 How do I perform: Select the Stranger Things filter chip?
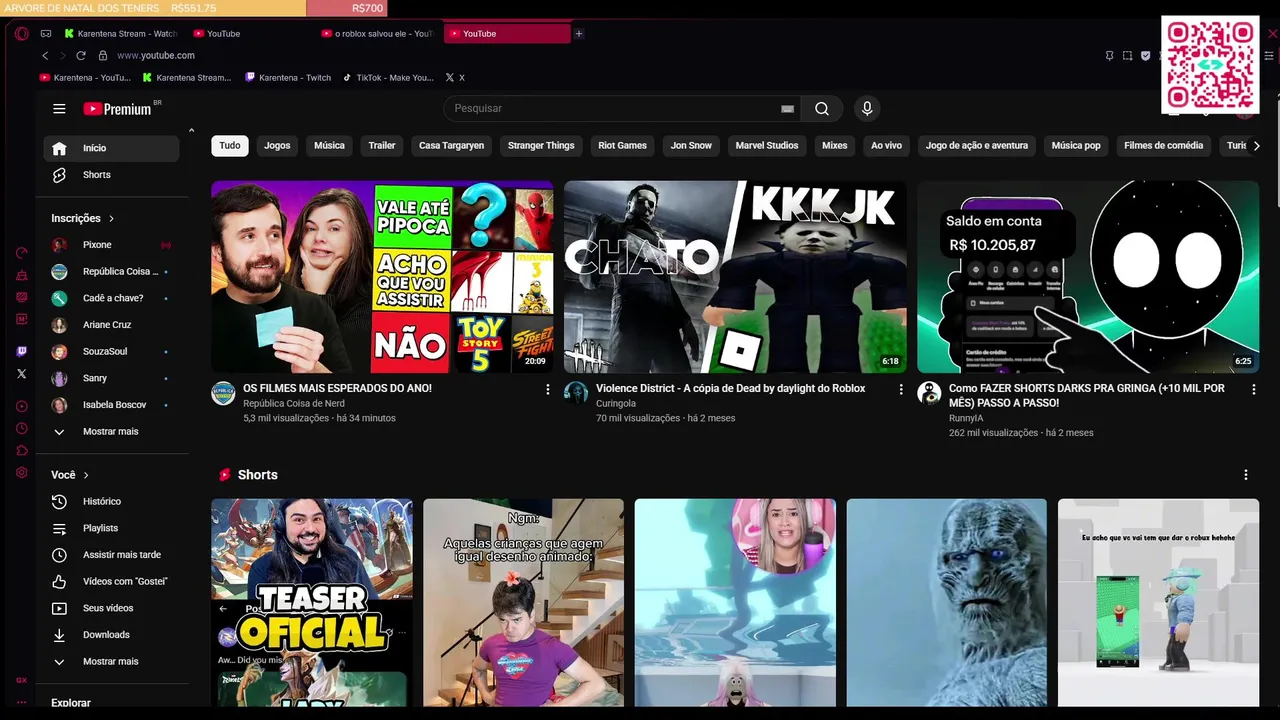tap(541, 146)
